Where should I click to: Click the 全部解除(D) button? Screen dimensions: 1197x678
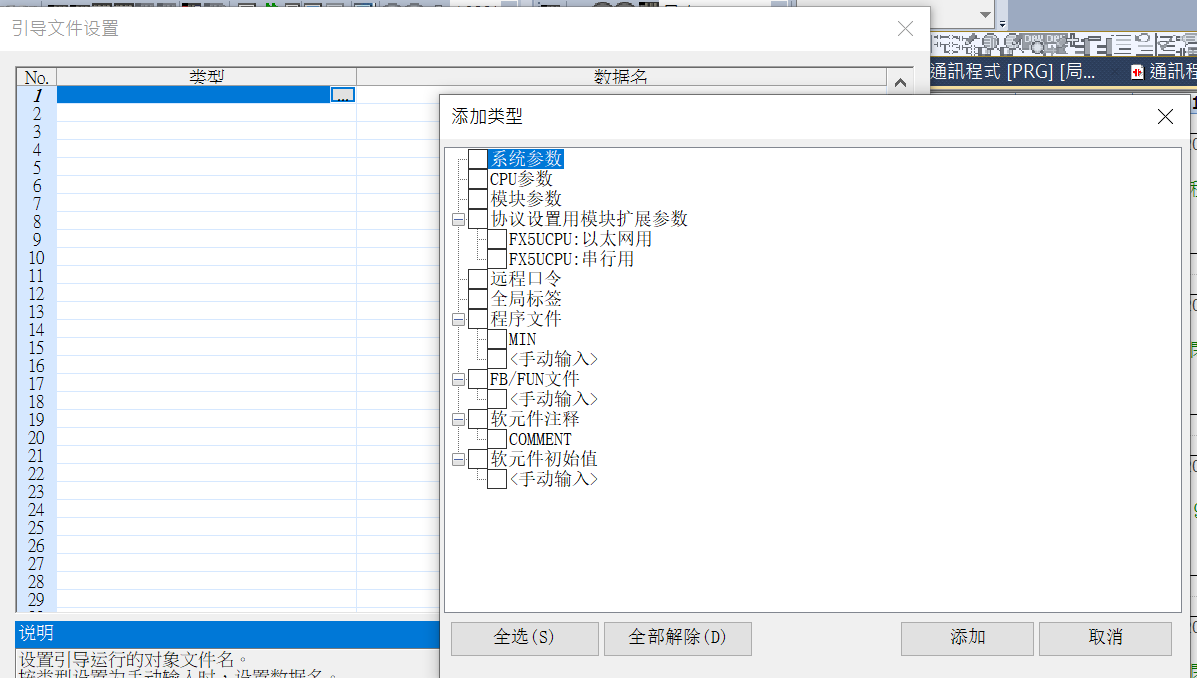click(677, 638)
